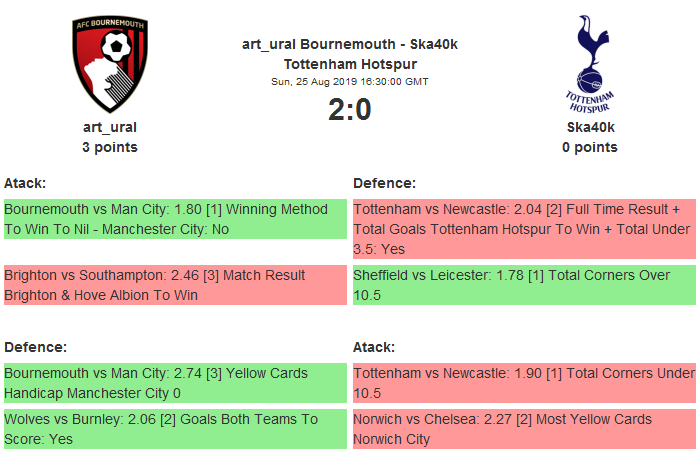Open art_ural player name under Bournemouth crest

[x=110, y=127]
